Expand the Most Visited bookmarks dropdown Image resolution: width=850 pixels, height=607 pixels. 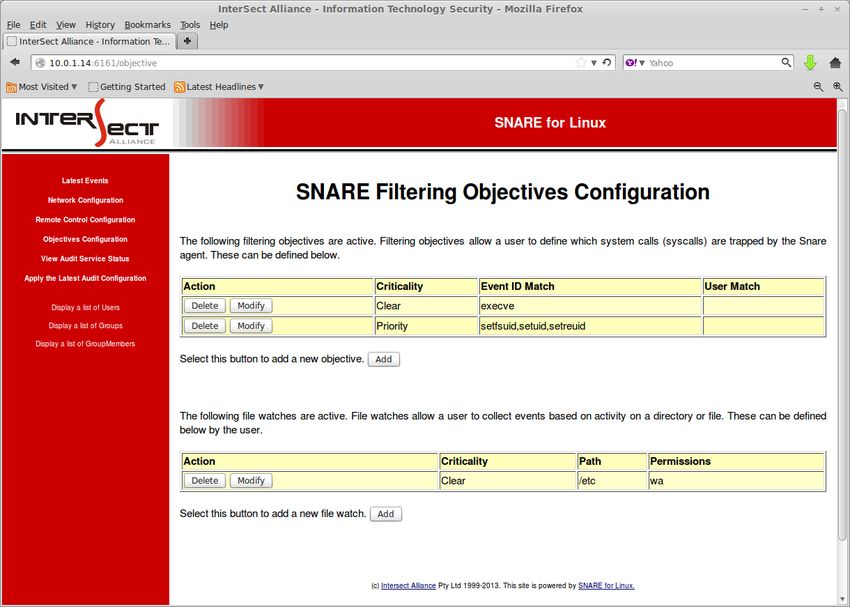click(74, 87)
